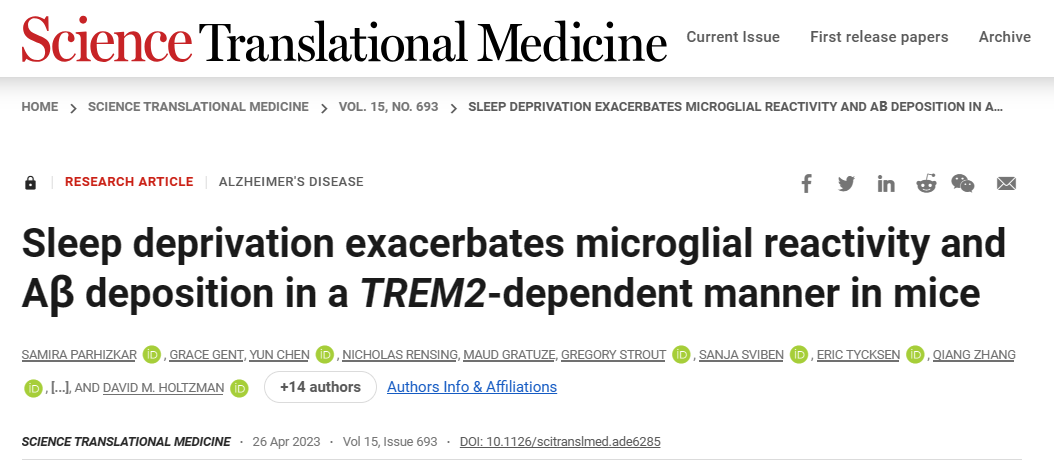This screenshot has height=467, width=1054.
Task: Open the Current Issue menu
Action: click(733, 37)
